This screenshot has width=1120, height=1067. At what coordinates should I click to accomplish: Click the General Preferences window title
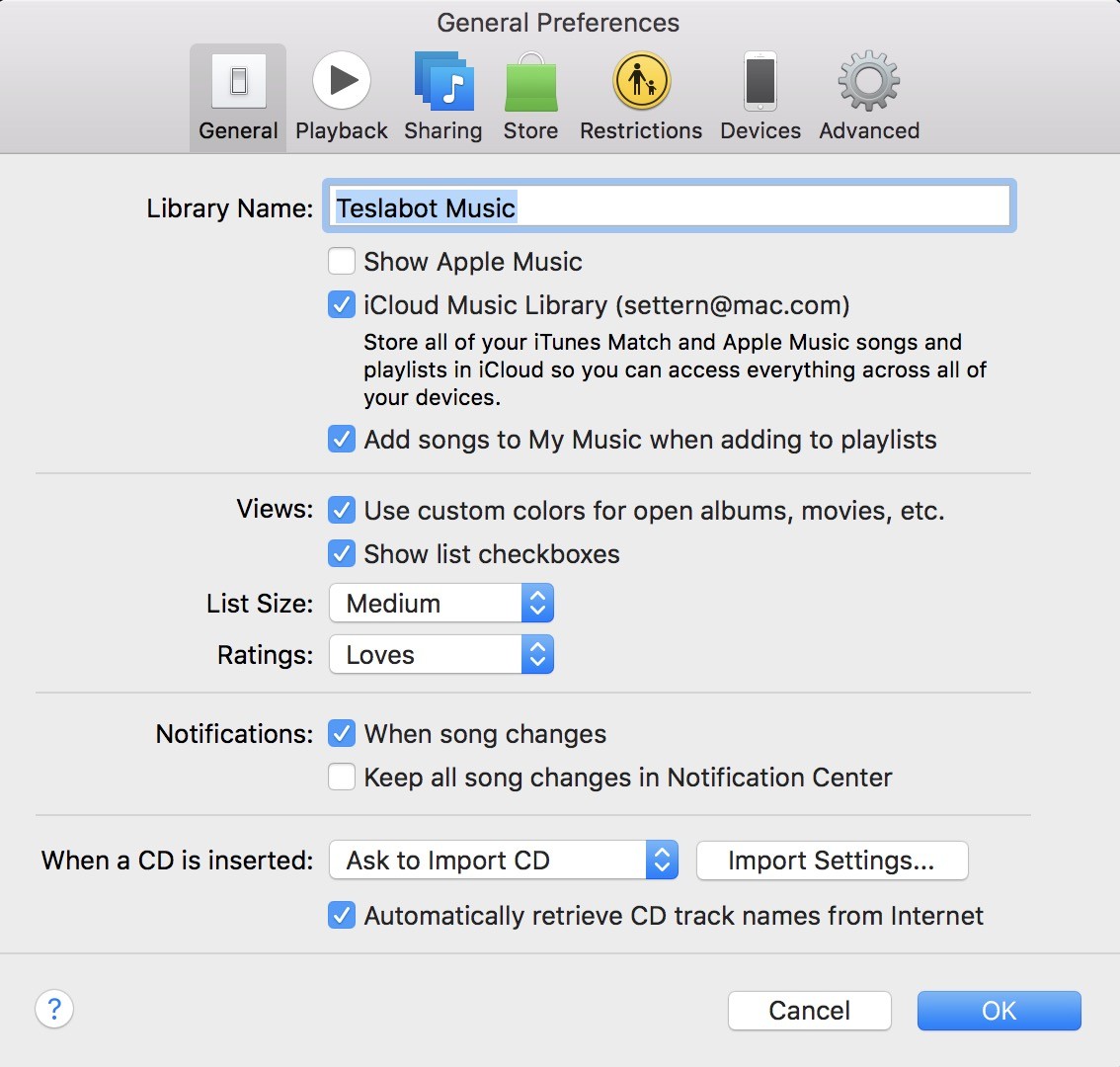point(558,23)
